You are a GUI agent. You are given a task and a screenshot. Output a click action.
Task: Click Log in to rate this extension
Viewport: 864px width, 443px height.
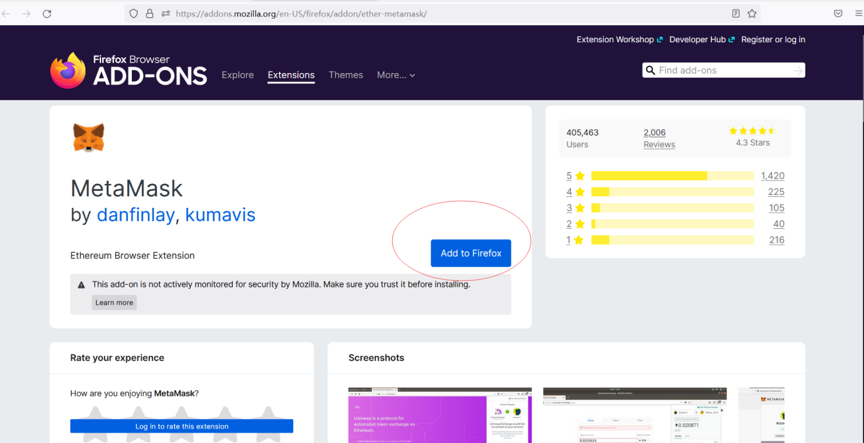182,426
